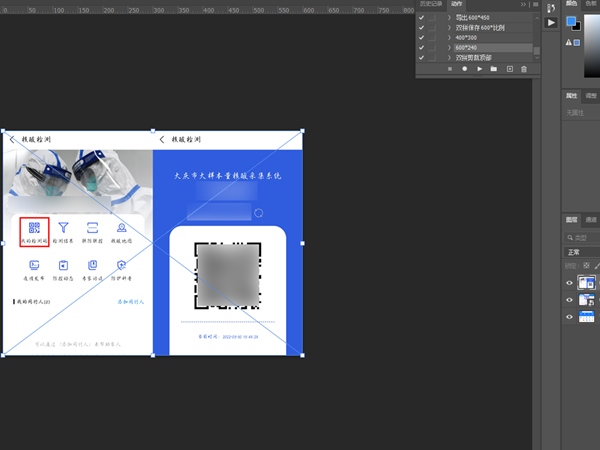The image size is (600, 450).
Task: Toggle checkmark for 600*240 action
Action: (x=421, y=47)
